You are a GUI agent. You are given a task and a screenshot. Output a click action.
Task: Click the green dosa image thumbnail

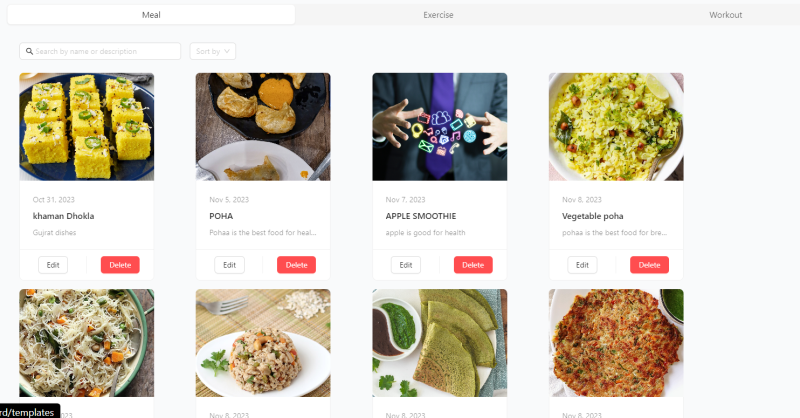tap(440, 343)
